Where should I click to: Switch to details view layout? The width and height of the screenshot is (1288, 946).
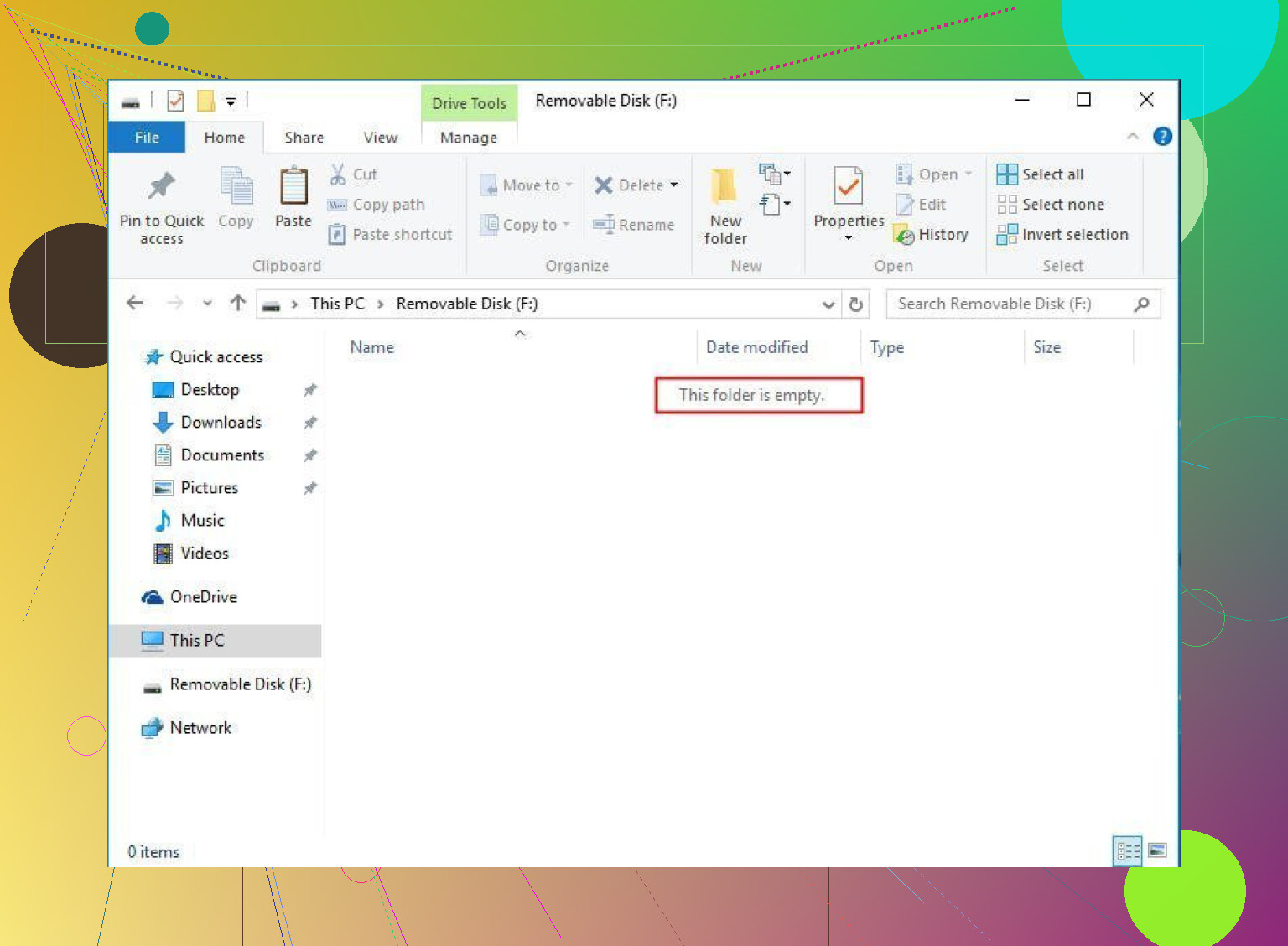pos(1127,851)
